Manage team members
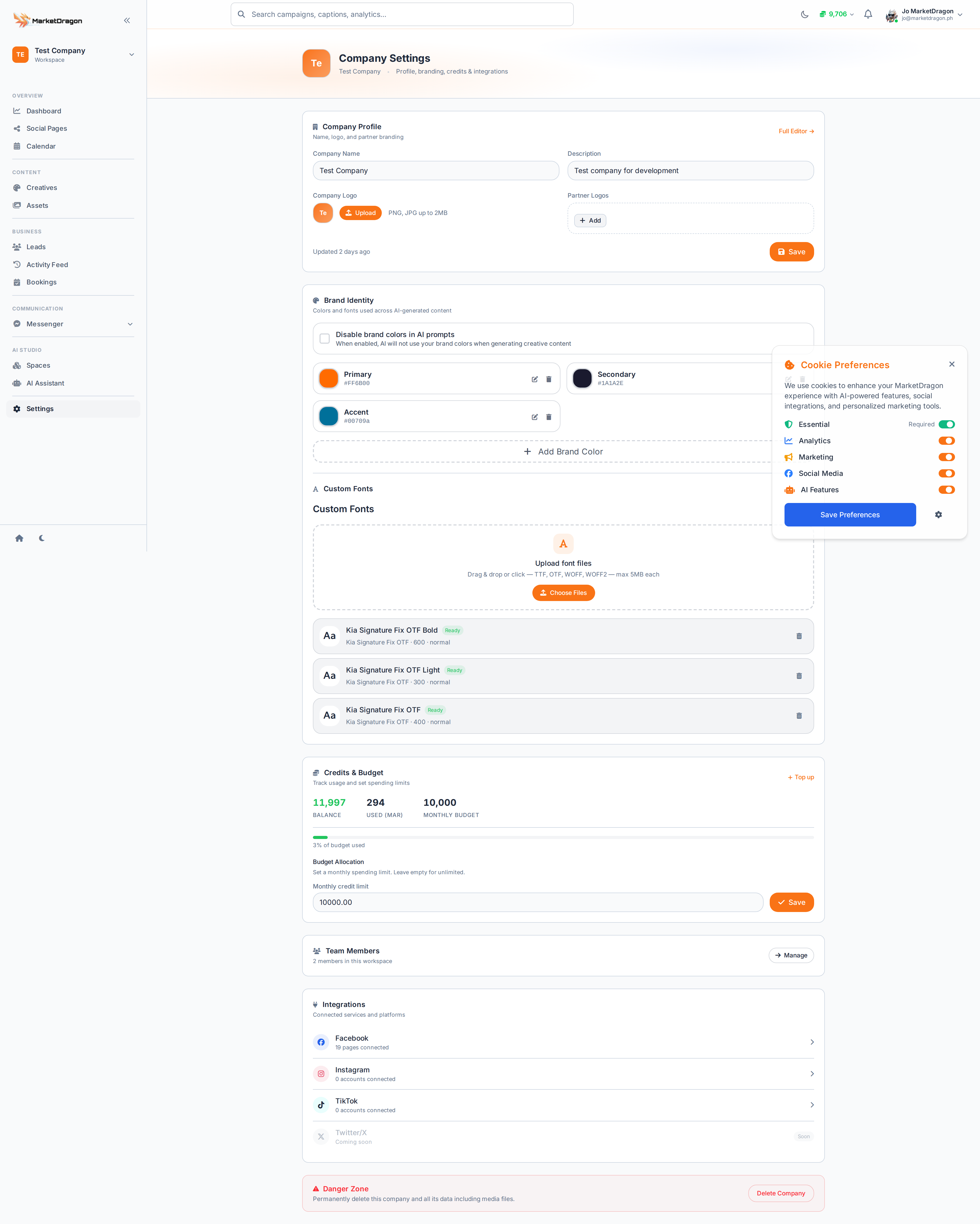980x1224 pixels. click(791, 955)
